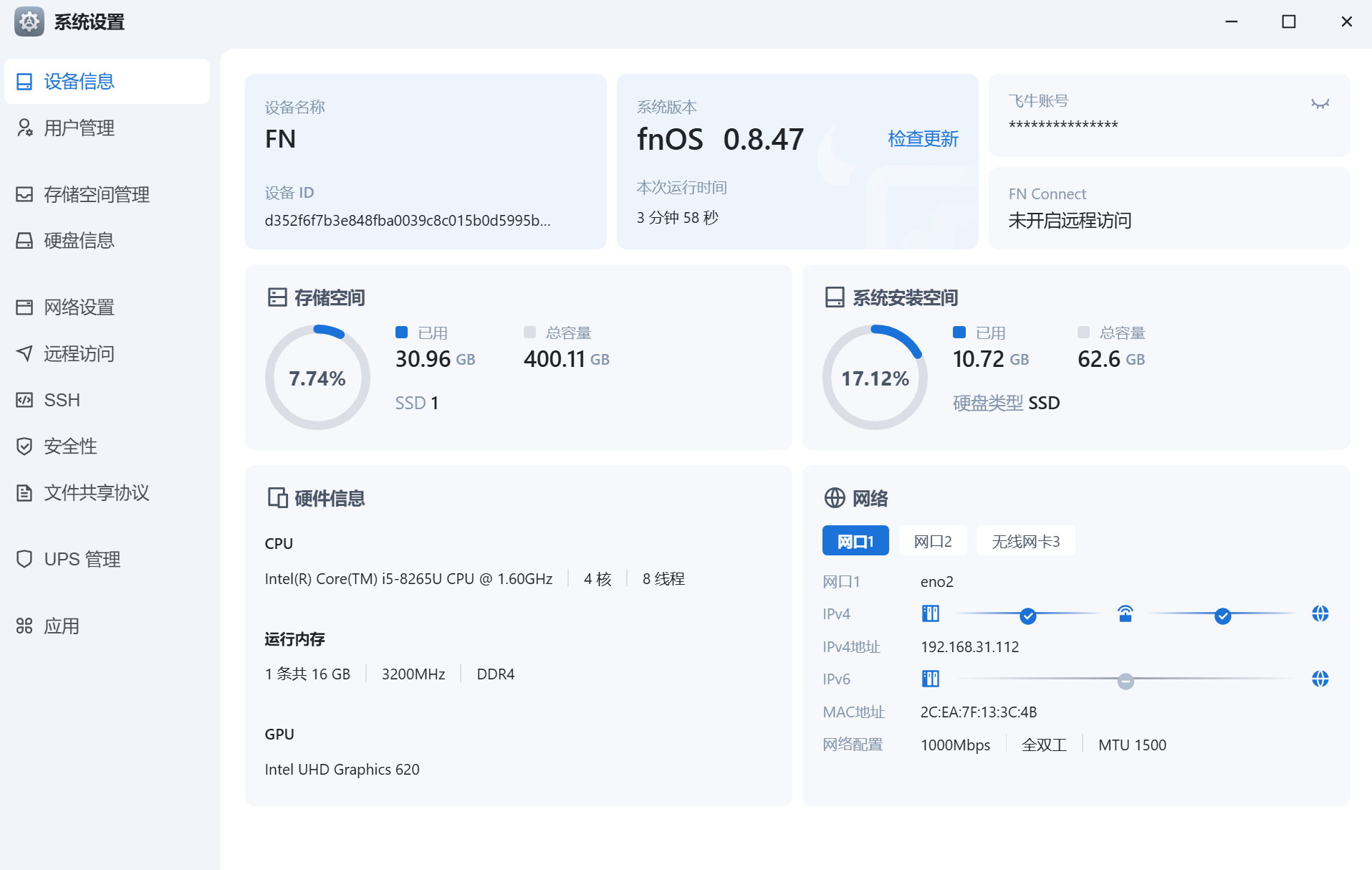This screenshot has width=1372, height=870.
Task: Click the 网络设置 window icon
Action: tap(24, 307)
